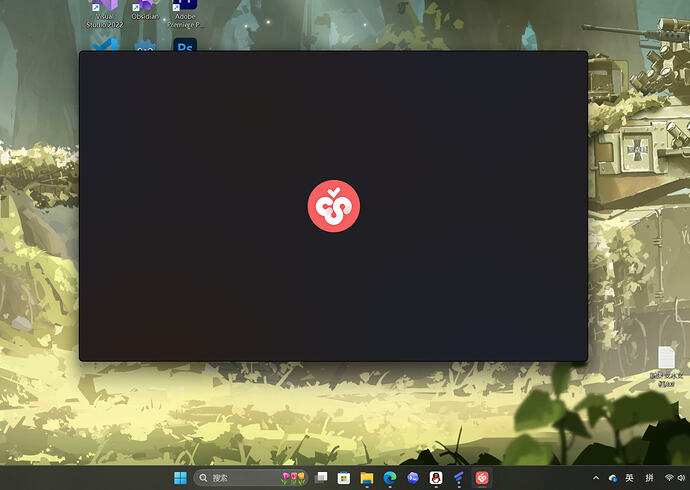Open the volume speaker tray icon
The width and height of the screenshot is (690, 490).
(x=682, y=478)
